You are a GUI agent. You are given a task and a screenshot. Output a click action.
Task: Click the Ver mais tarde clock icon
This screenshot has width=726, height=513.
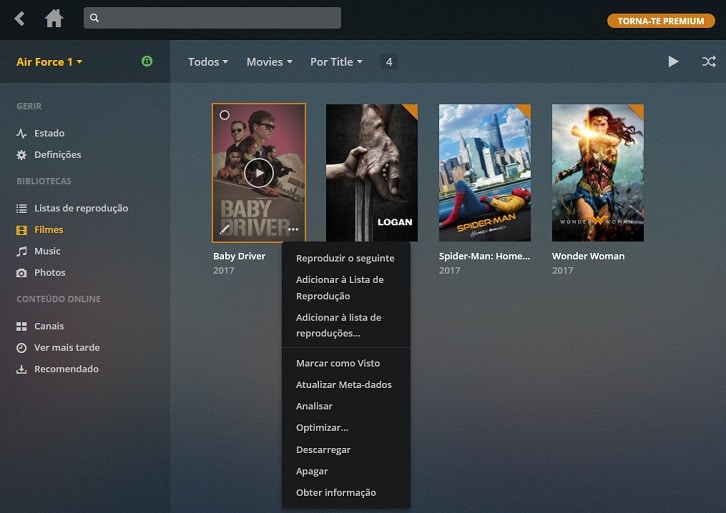[21, 348]
